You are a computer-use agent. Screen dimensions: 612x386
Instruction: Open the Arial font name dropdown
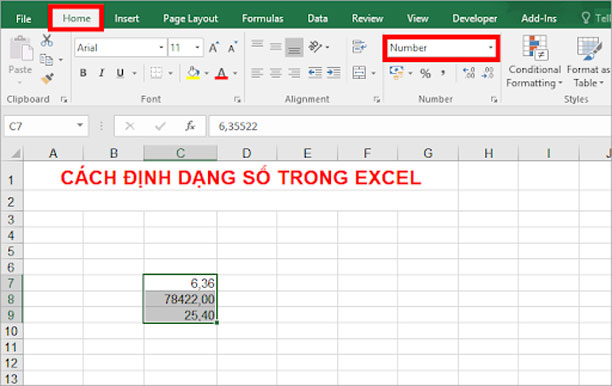coord(161,48)
